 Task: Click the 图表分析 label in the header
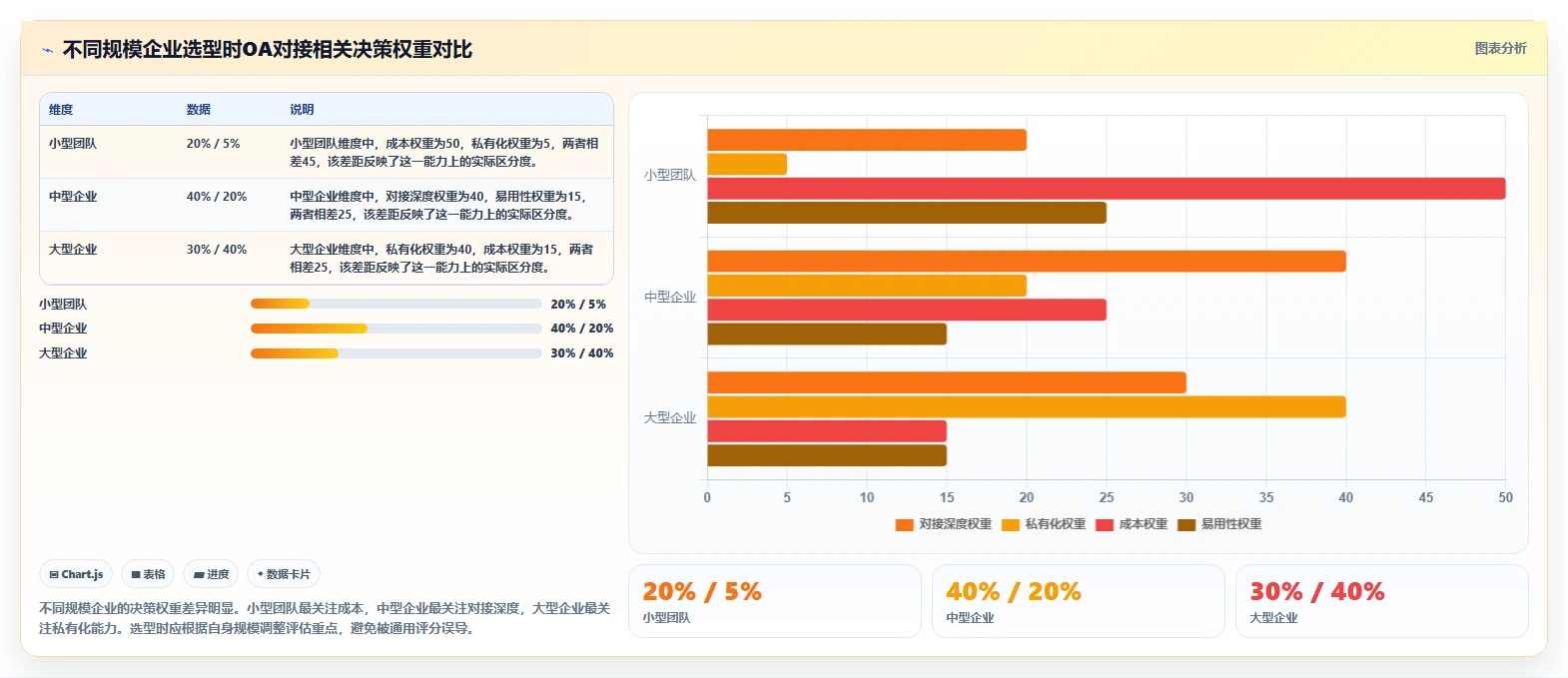click(x=1500, y=48)
